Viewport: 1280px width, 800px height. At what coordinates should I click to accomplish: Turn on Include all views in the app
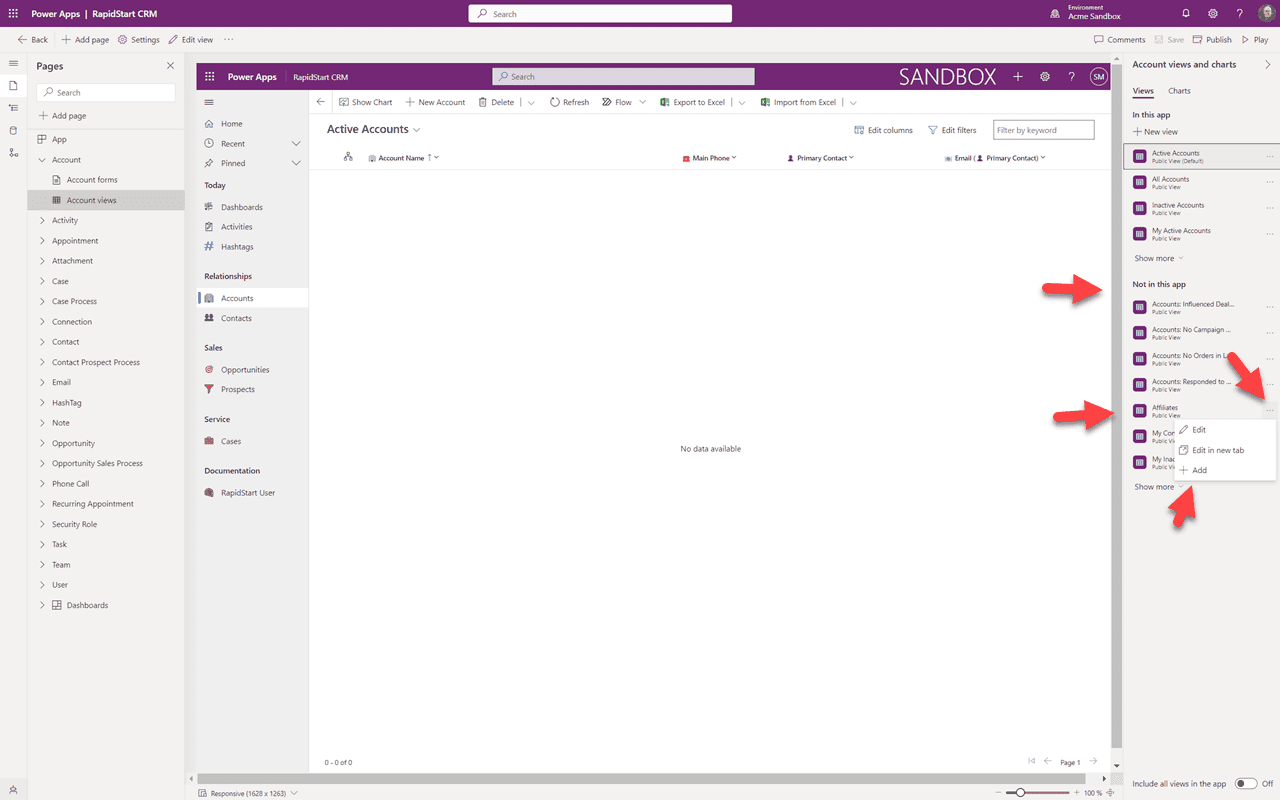click(1245, 784)
